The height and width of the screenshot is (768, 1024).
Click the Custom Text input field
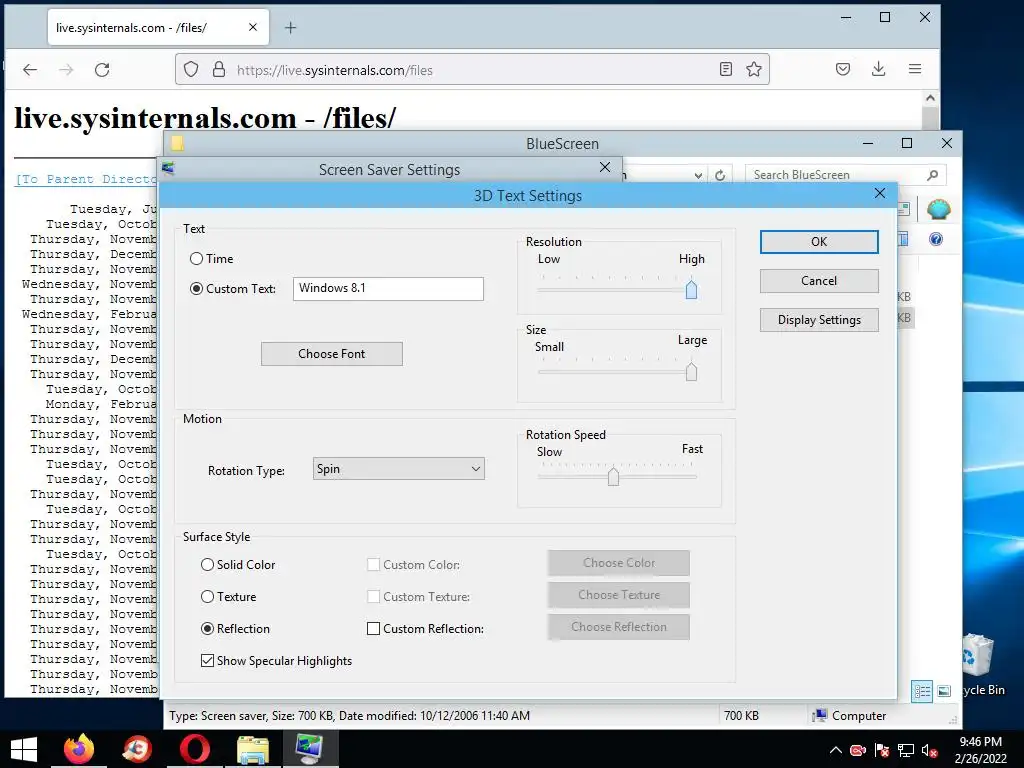coord(389,289)
